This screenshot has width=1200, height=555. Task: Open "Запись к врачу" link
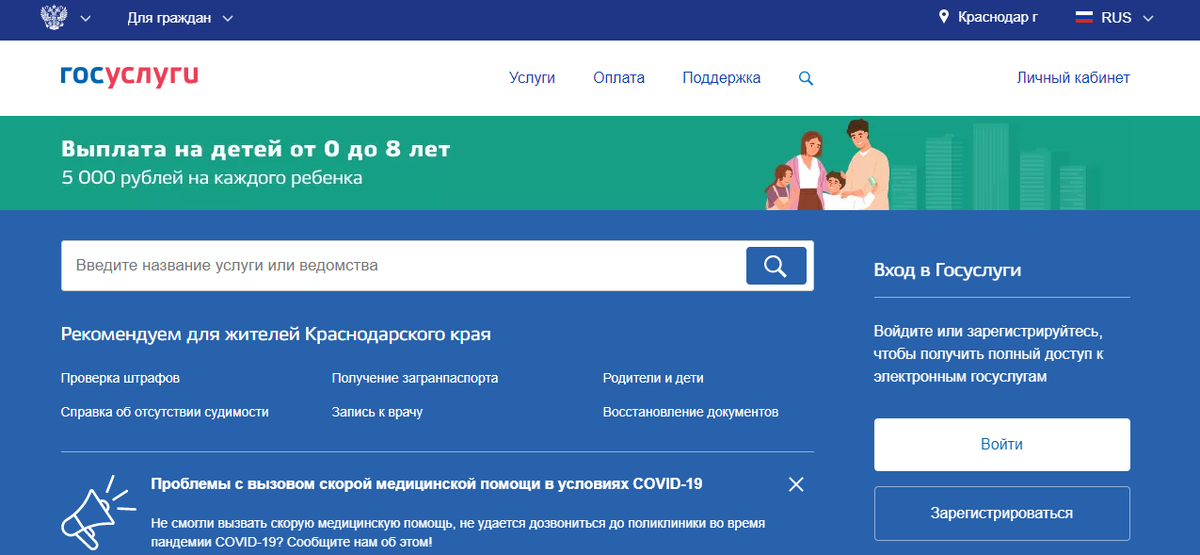(377, 412)
